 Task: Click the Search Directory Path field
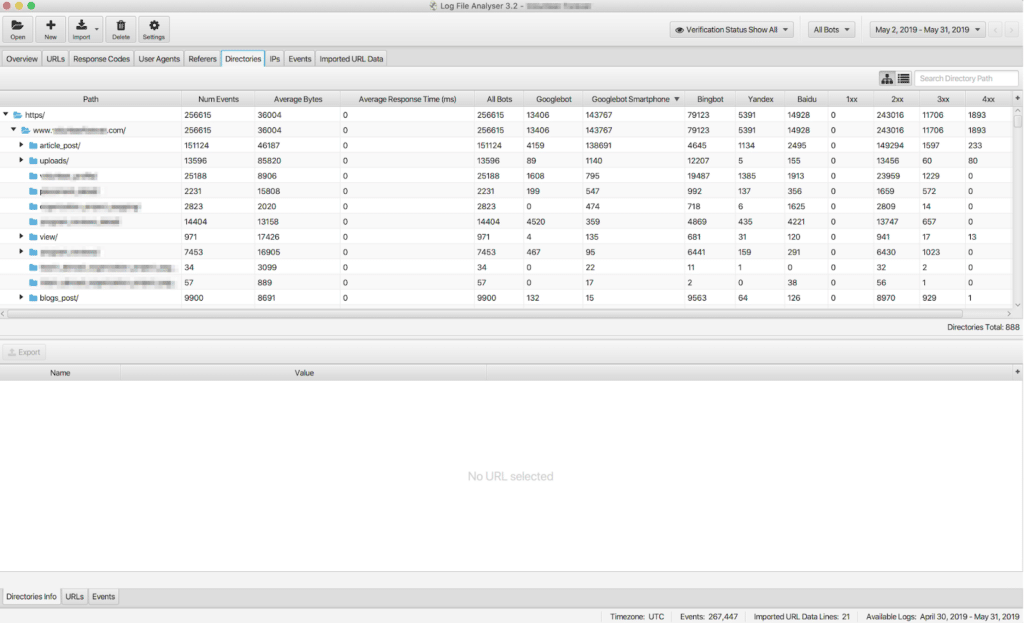click(967, 78)
